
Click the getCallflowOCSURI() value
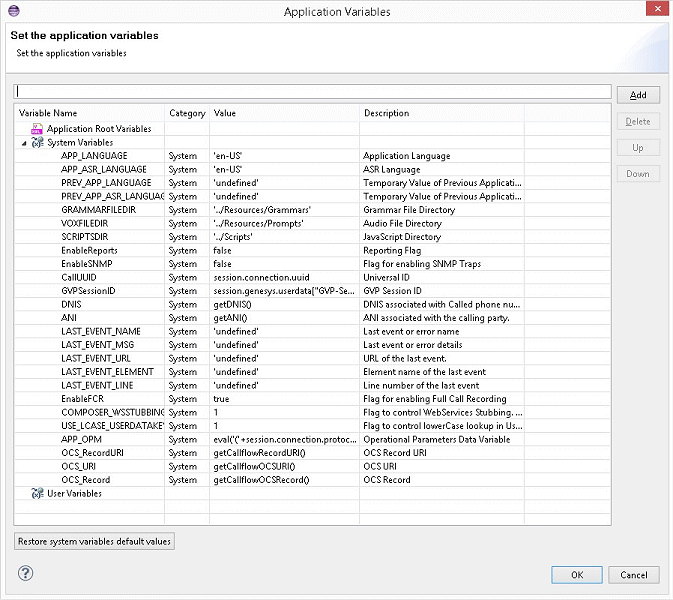tap(255, 467)
